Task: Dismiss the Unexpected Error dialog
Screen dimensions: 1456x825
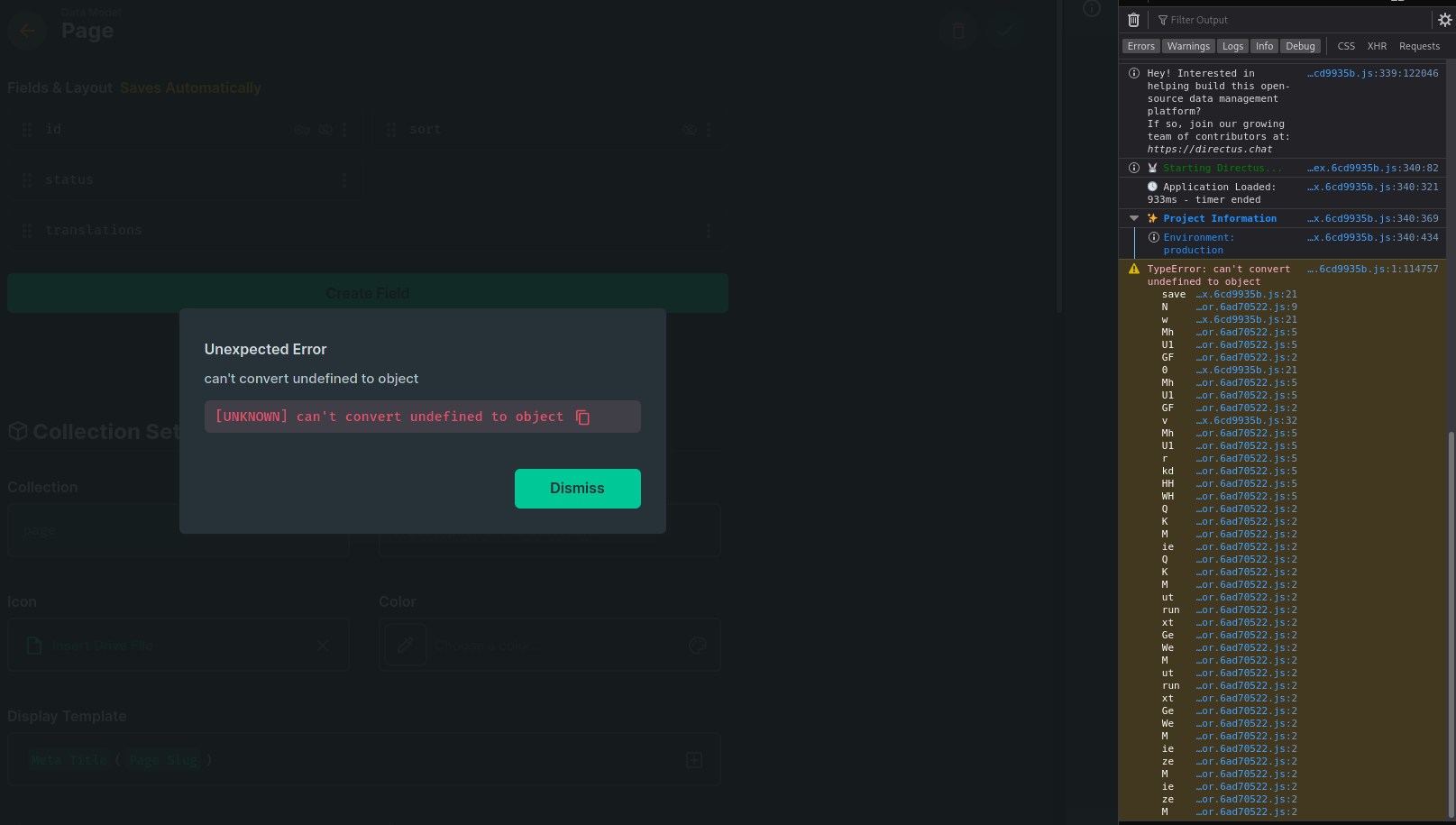Action: coord(578,489)
